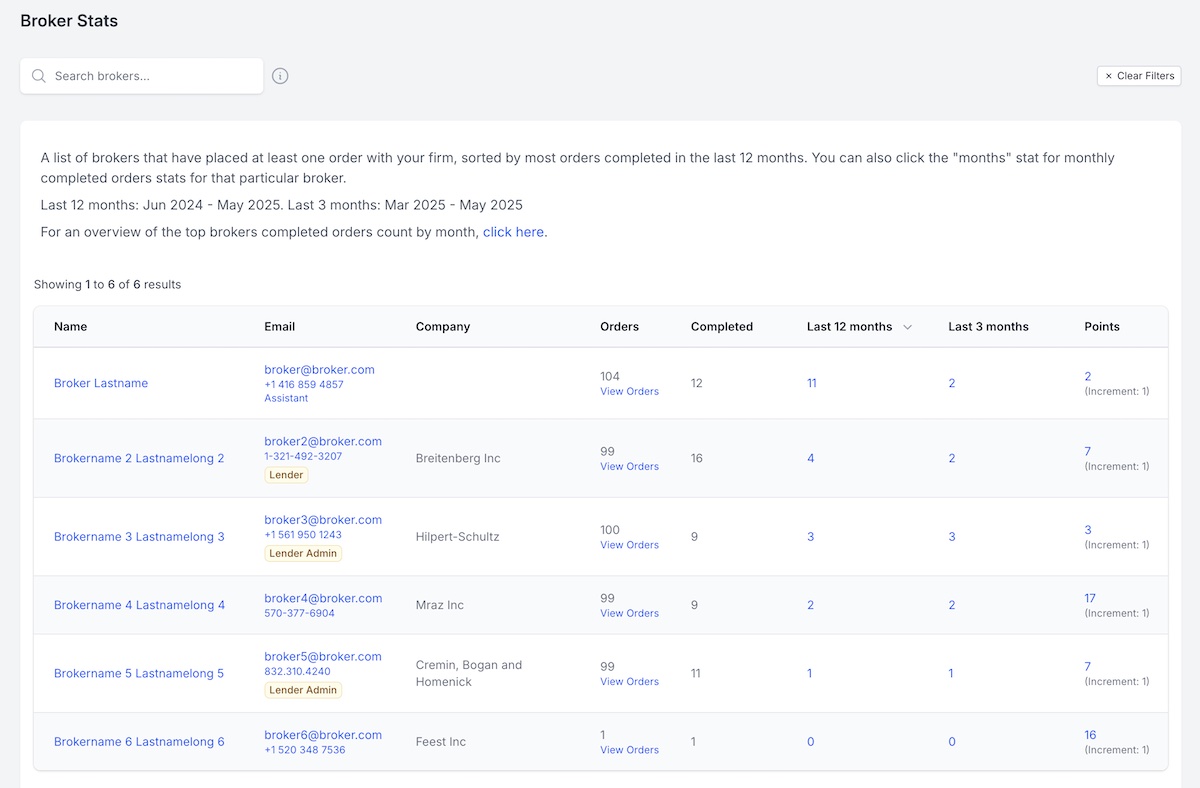The height and width of the screenshot is (788, 1200).
Task: Click company Mraz Inc
Action: [440, 605]
